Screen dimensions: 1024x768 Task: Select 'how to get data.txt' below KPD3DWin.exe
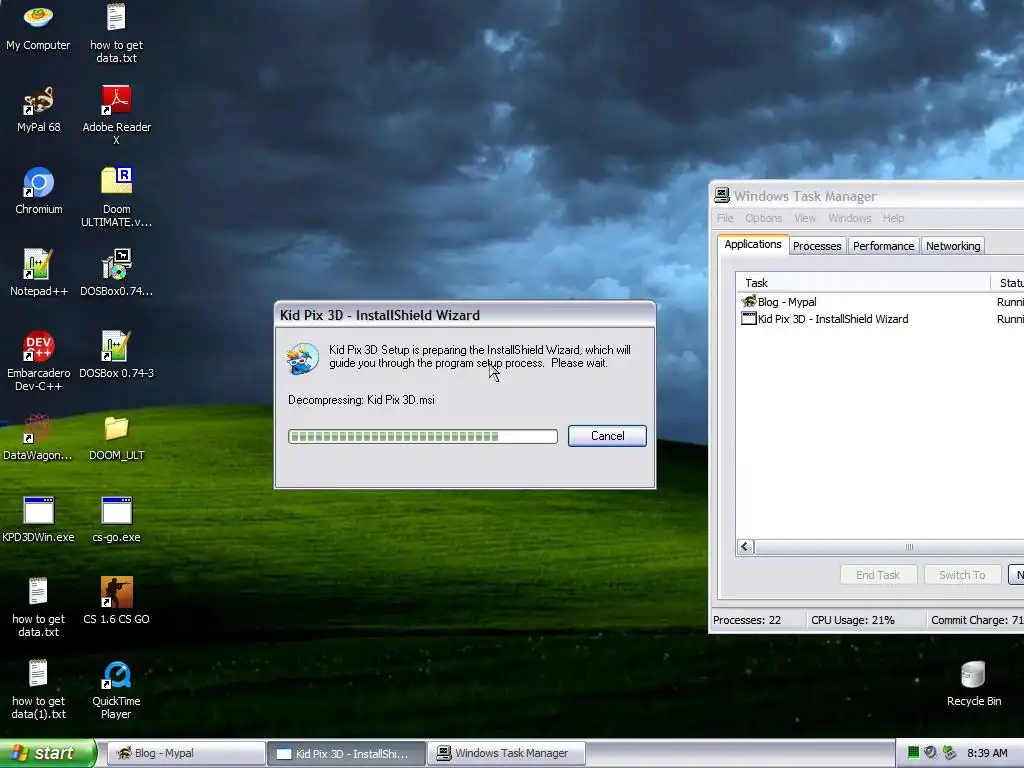coord(38,607)
